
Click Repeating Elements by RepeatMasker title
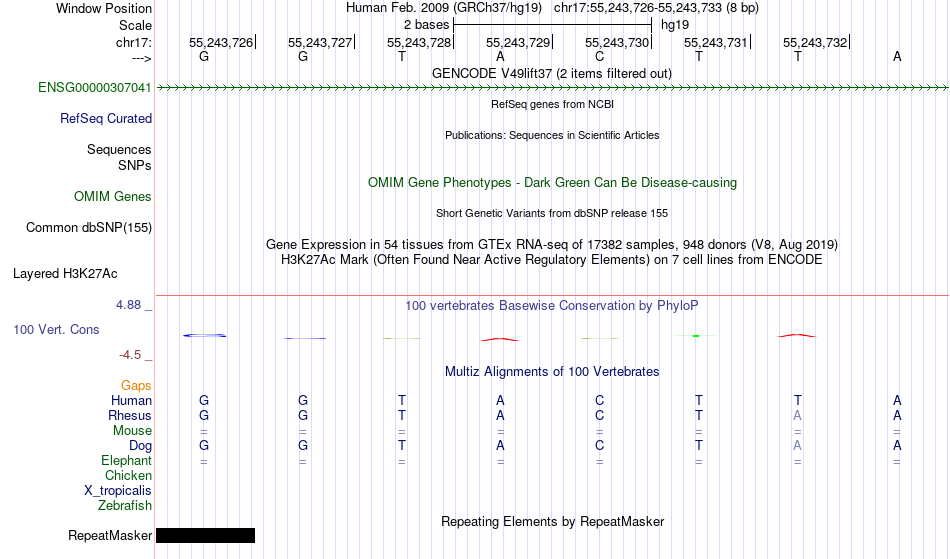click(x=553, y=522)
